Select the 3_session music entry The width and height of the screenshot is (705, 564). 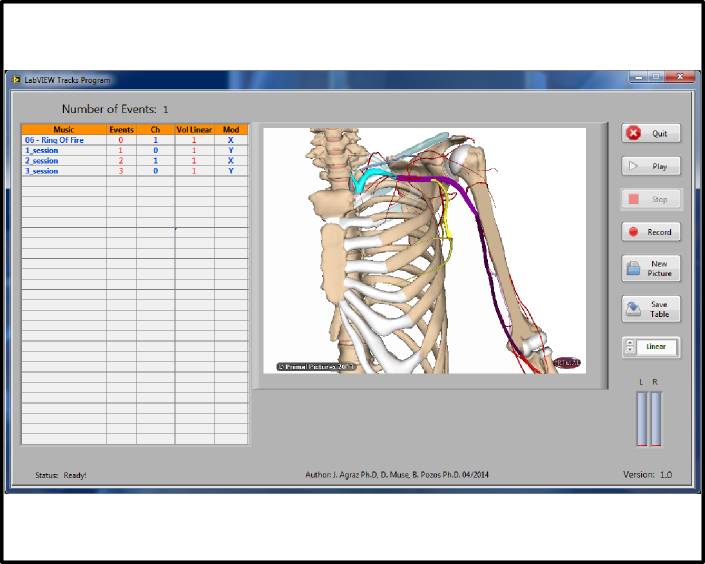42,171
